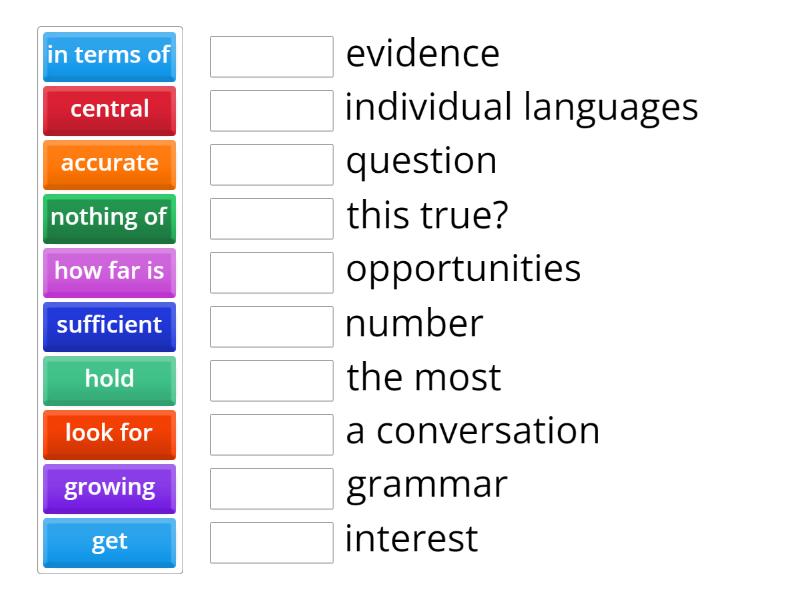The height and width of the screenshot is (600, 800).
Task: Click the blank box beside 'evidence'
Action: [x=271, y=57]
